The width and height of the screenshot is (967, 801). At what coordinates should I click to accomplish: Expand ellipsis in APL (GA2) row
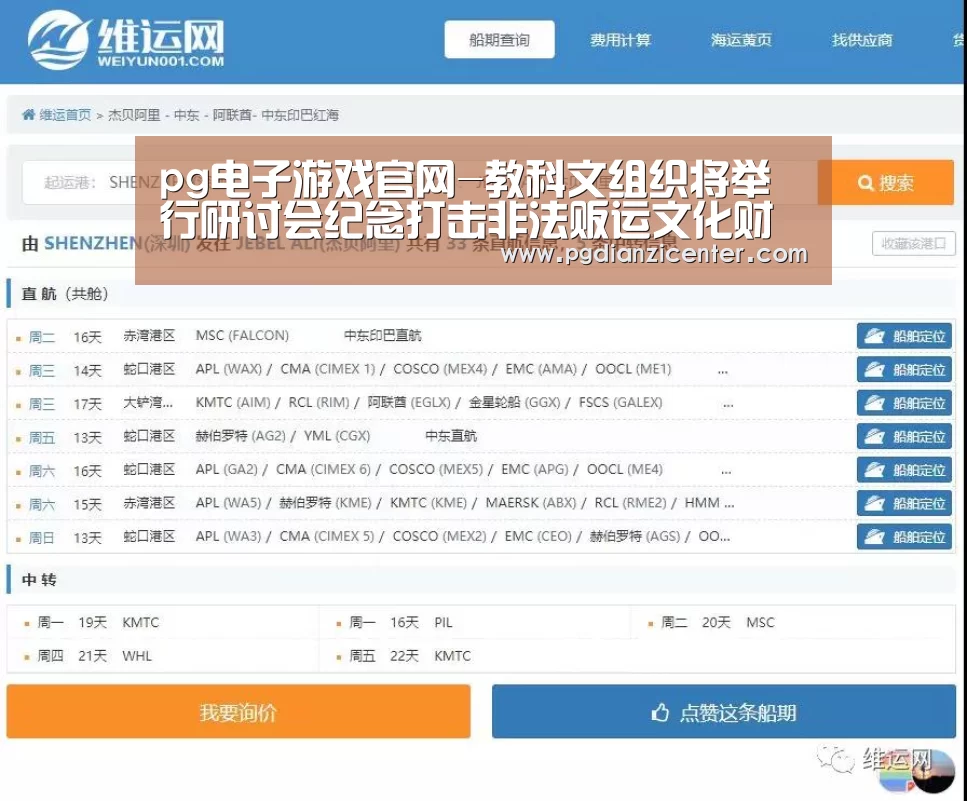tap(726, 472)
